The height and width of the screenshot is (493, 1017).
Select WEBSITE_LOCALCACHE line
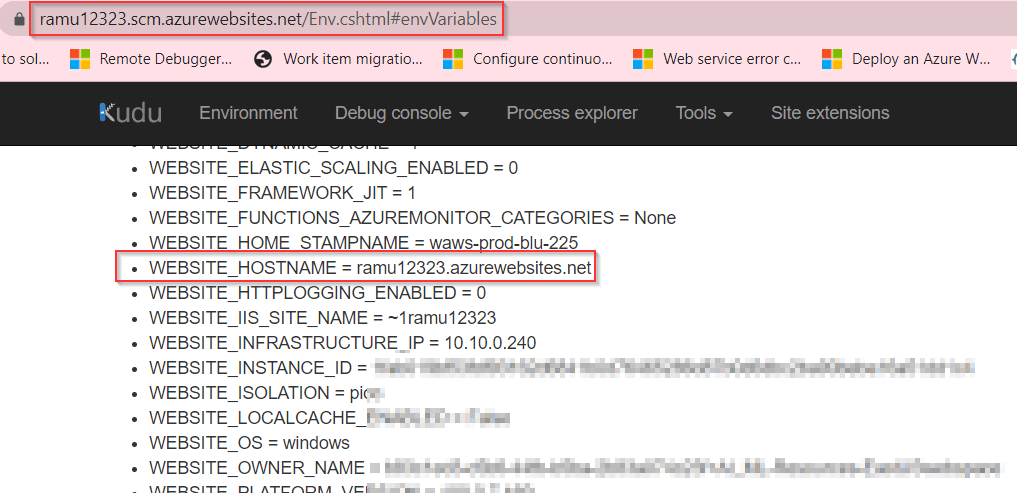(x=329, y=418)
